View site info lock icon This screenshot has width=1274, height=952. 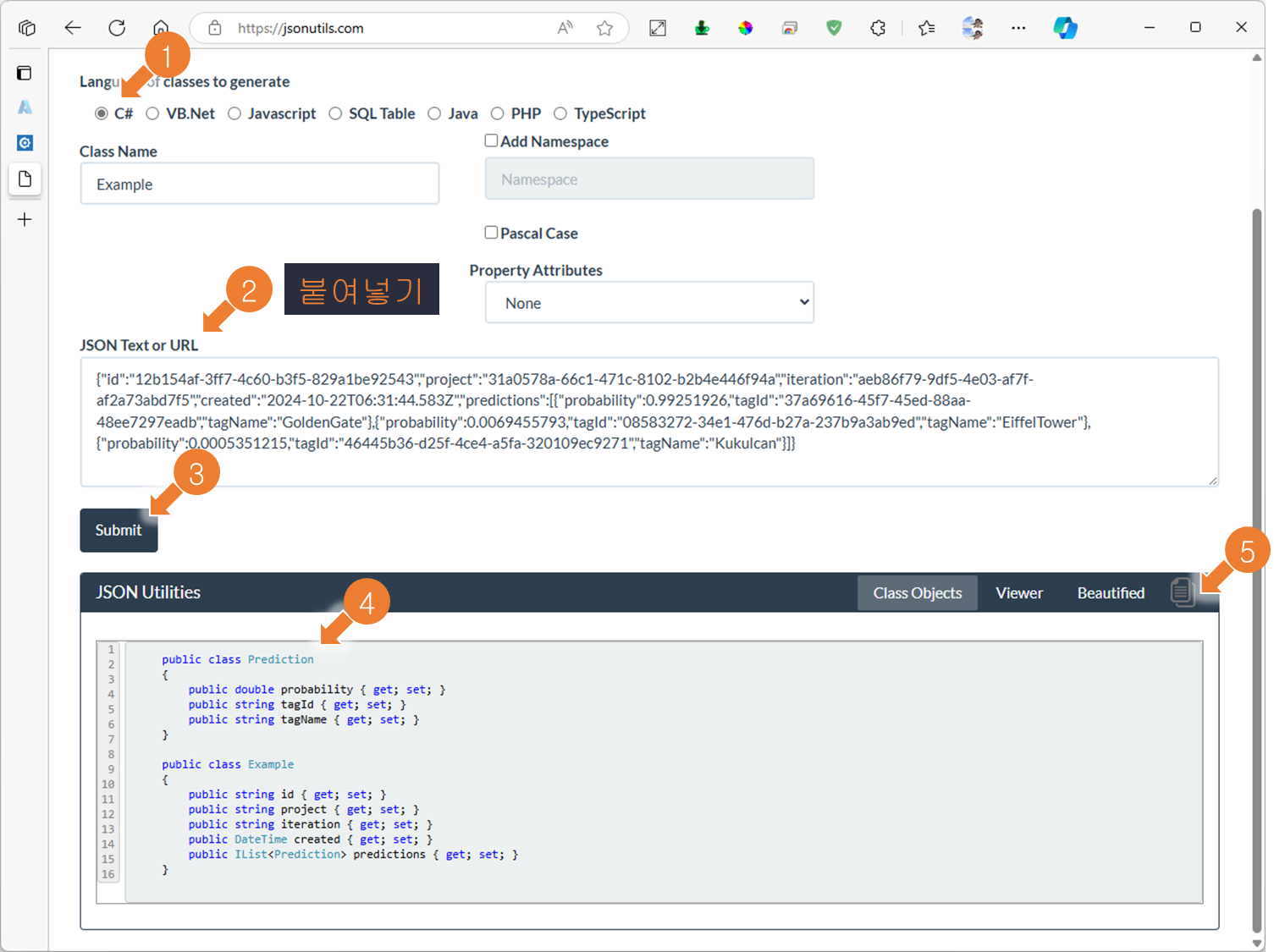coord(215,28)
